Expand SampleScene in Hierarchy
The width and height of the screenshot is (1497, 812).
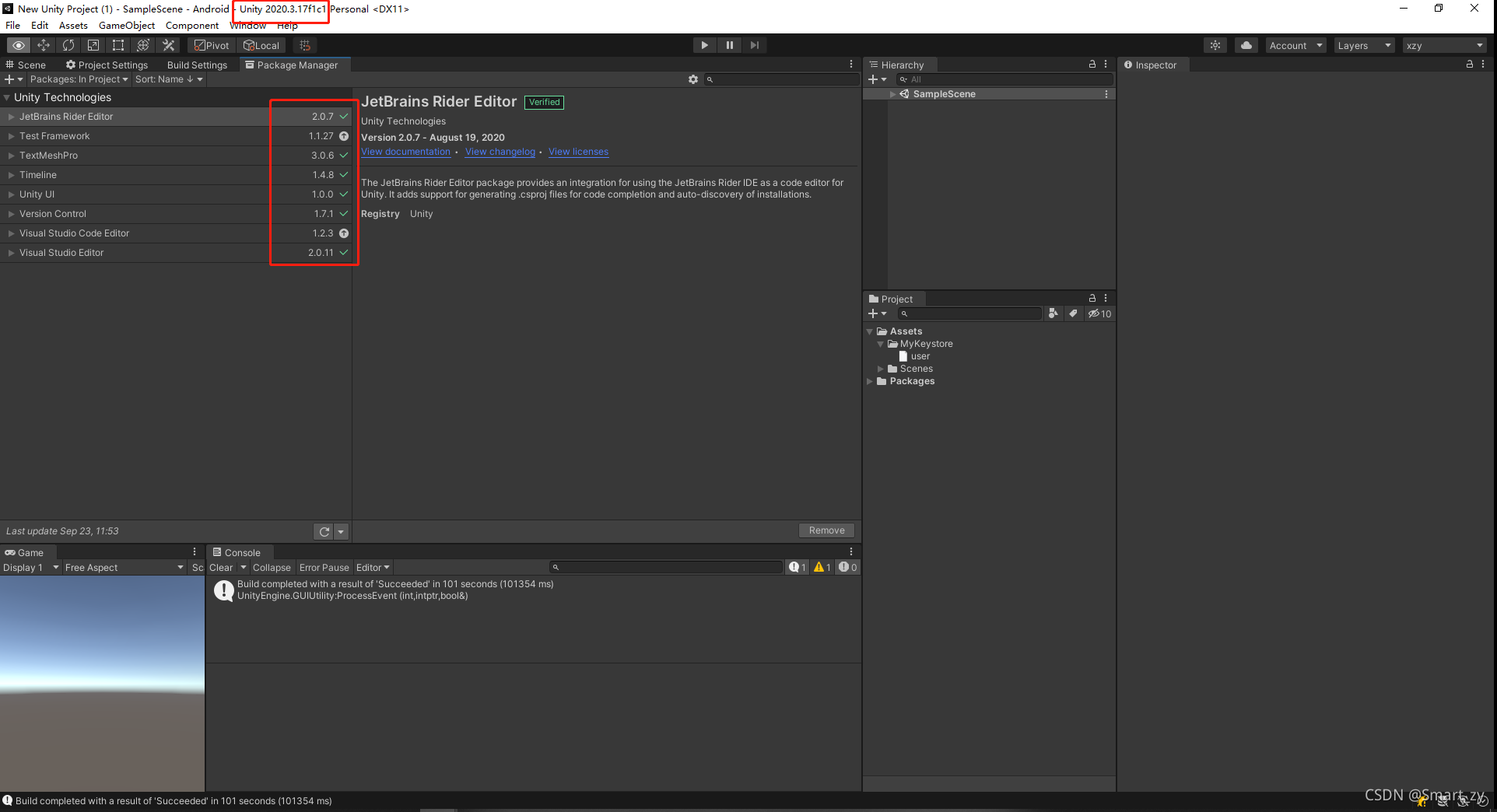pyautogui.click(x=892, y=94)
